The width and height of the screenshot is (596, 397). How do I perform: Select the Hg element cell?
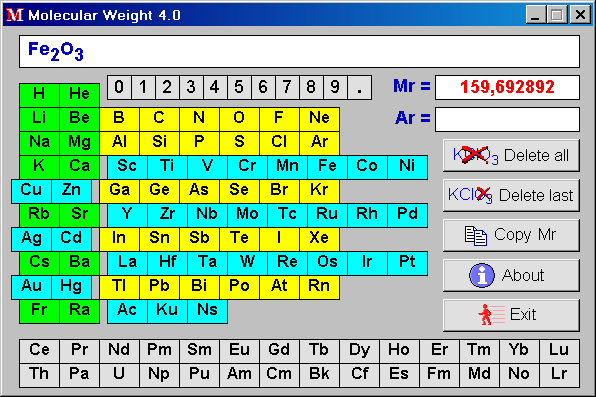(71, 287)
